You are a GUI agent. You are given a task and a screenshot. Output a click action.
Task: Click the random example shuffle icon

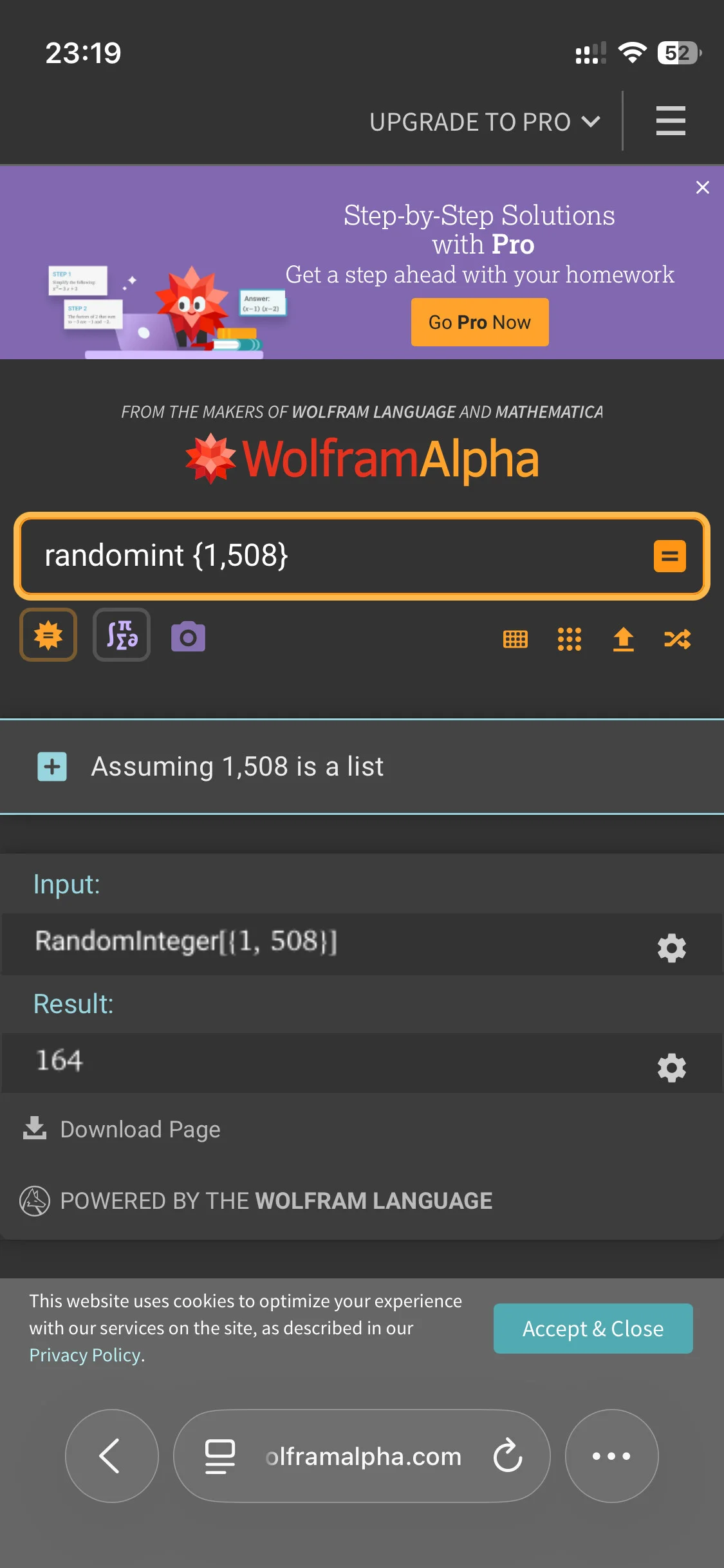click(x=677, y=639)
